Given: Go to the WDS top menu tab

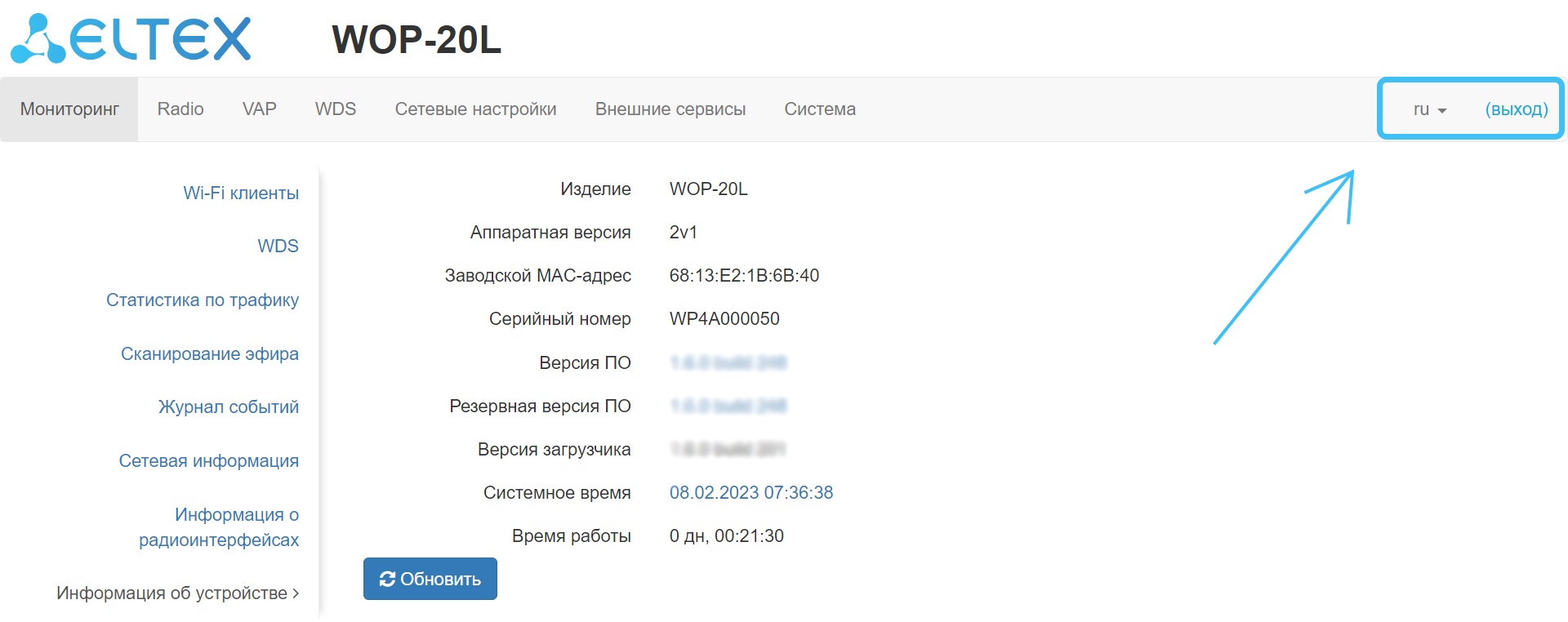Looking at the screenshot, I should (x=336, y=109).
